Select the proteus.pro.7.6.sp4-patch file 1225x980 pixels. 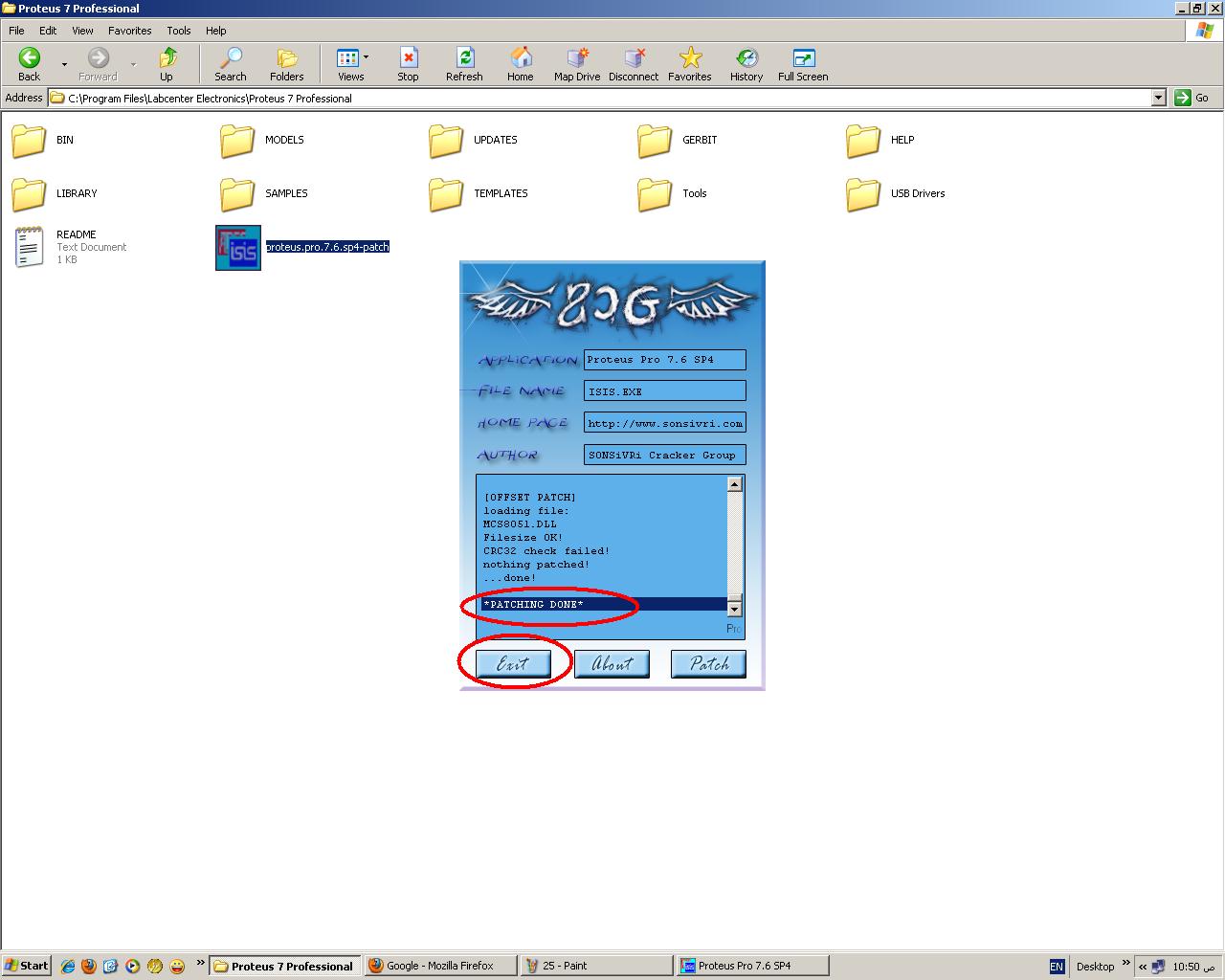click(302, 247)
